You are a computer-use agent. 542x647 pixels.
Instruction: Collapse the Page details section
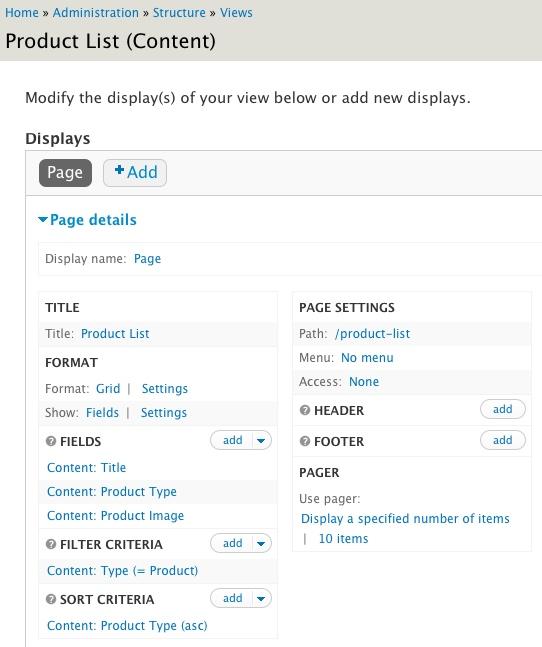pyautogui.click(x=87, y=220)
